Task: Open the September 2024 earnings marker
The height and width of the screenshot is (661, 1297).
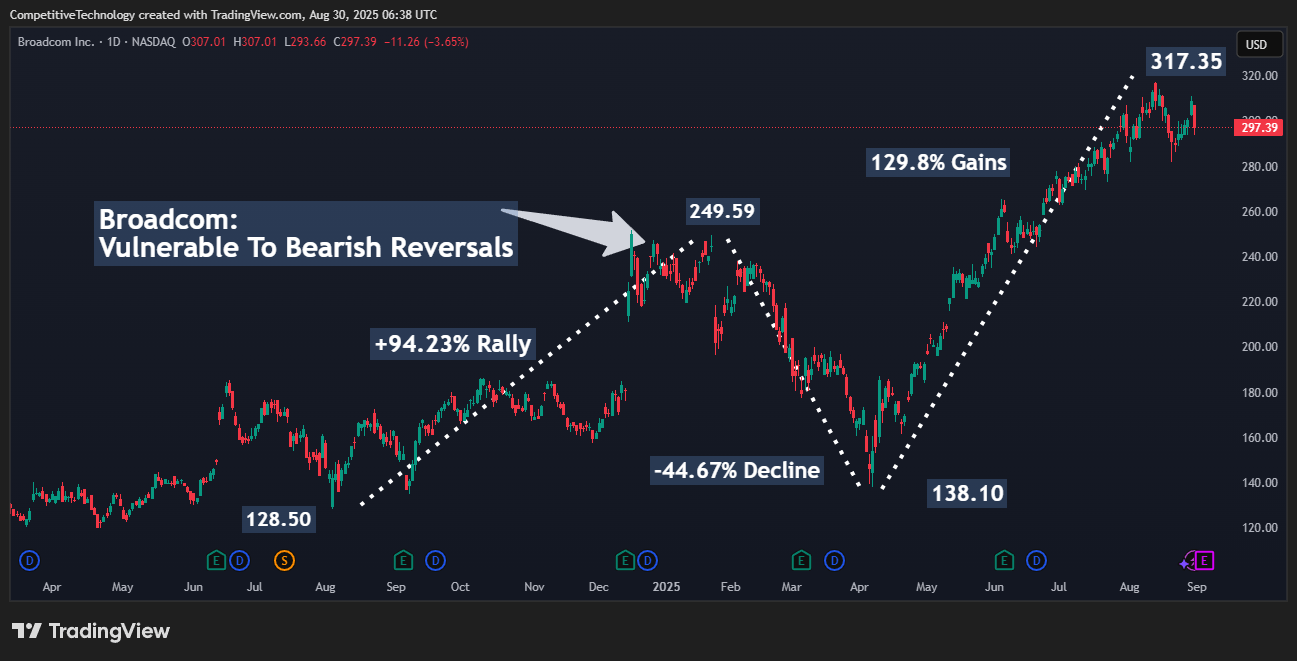Action: (403, 560)
